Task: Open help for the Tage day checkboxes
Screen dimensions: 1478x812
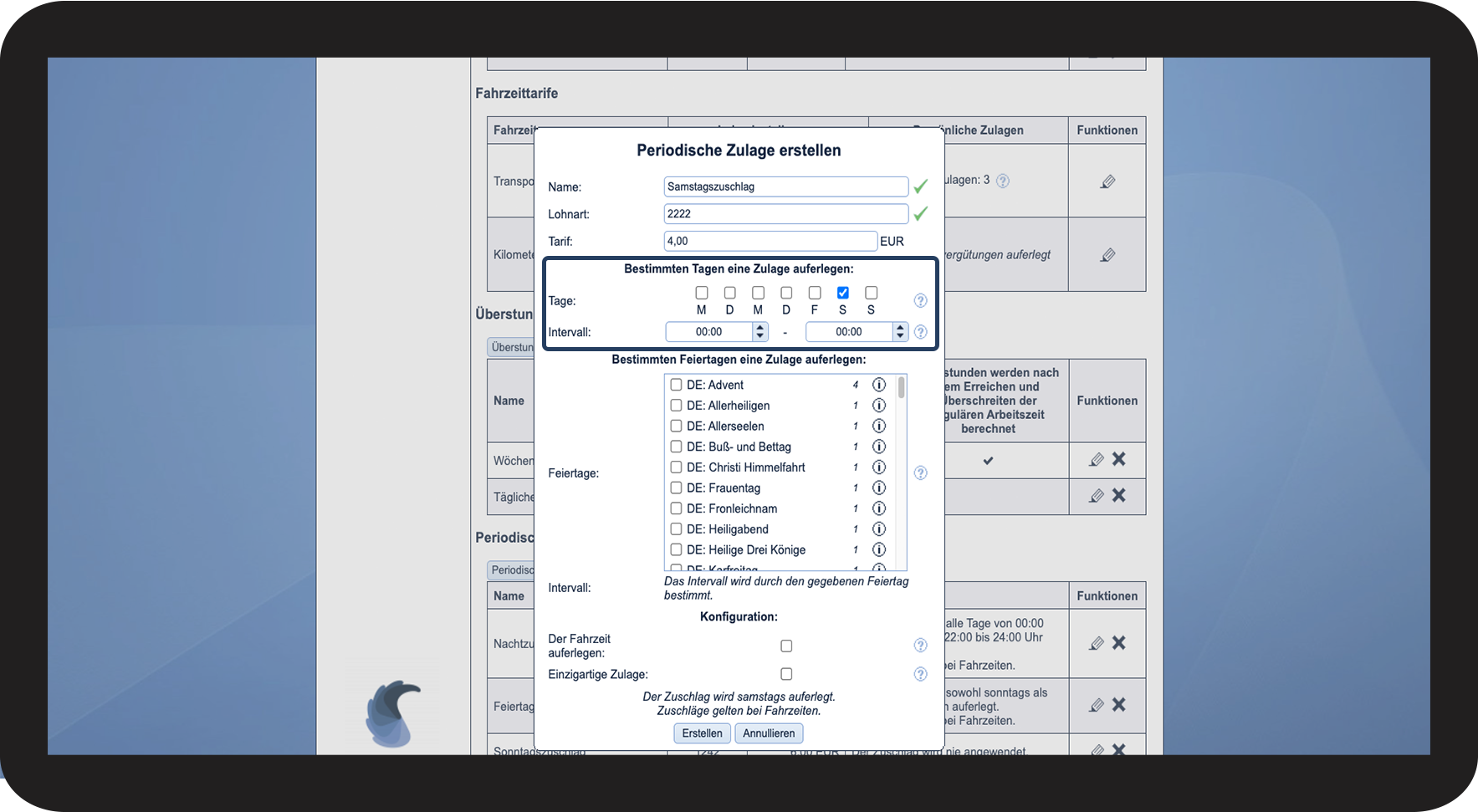Action: pos(920,300)
